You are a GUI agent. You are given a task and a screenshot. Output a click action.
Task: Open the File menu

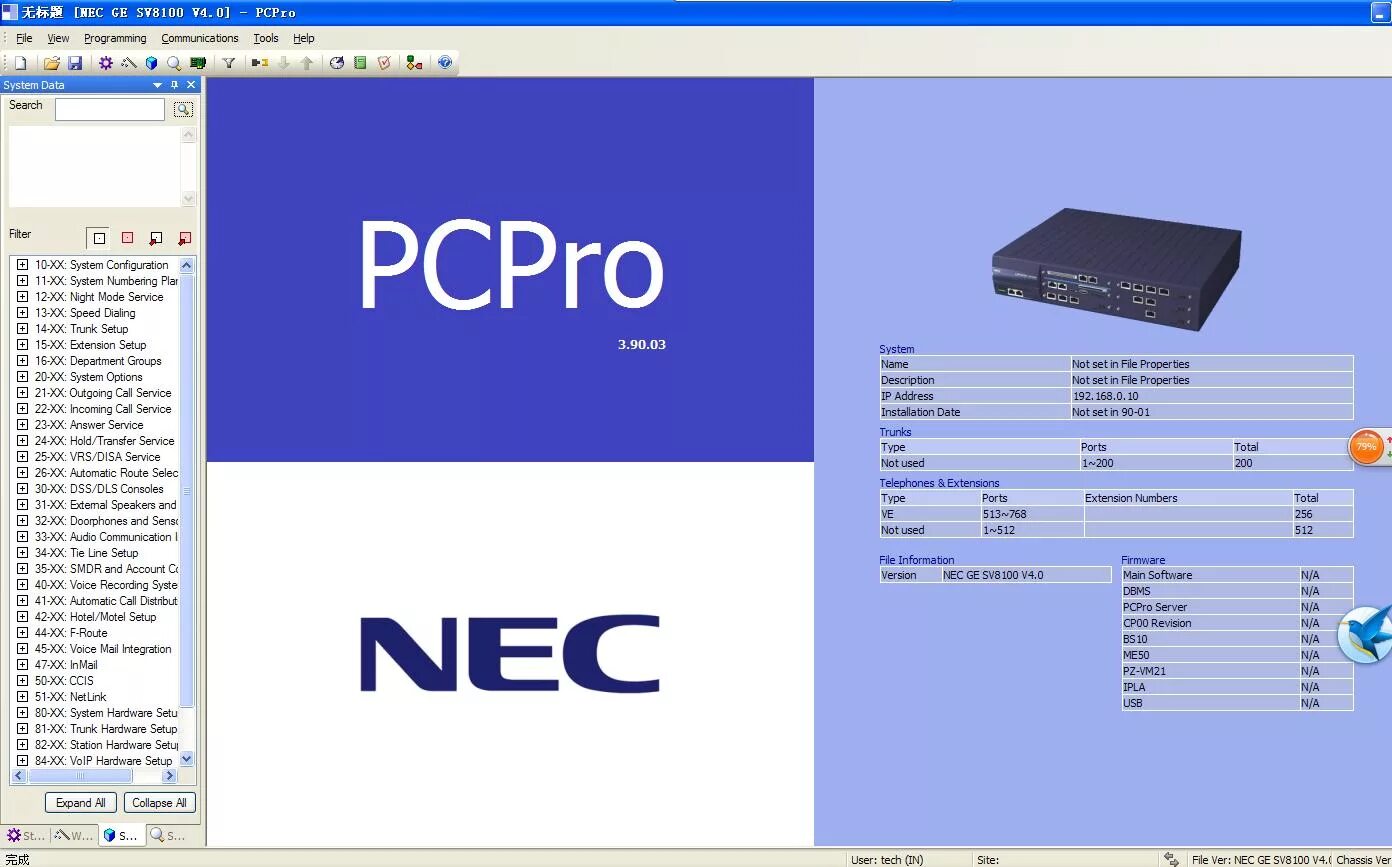pyautogui.click(x=24, y=38)
